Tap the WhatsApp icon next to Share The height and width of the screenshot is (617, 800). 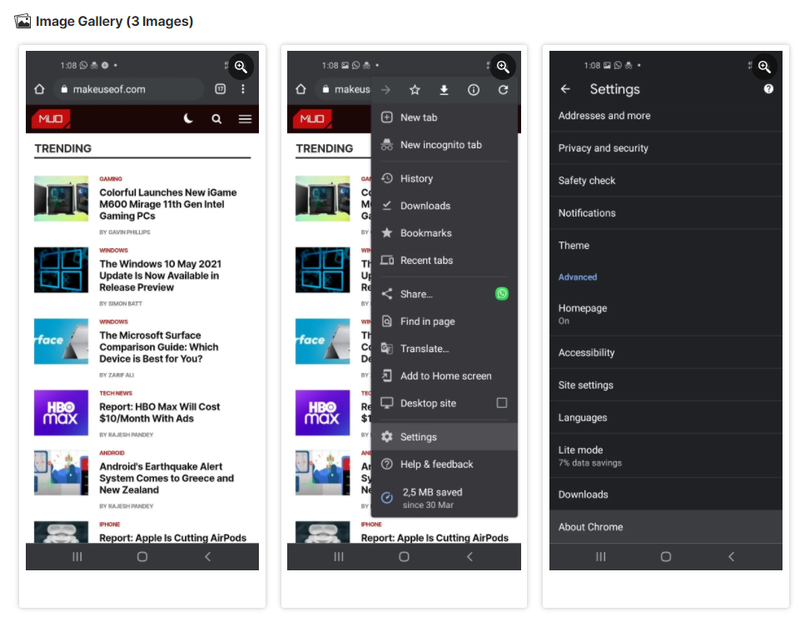point(502,294)
